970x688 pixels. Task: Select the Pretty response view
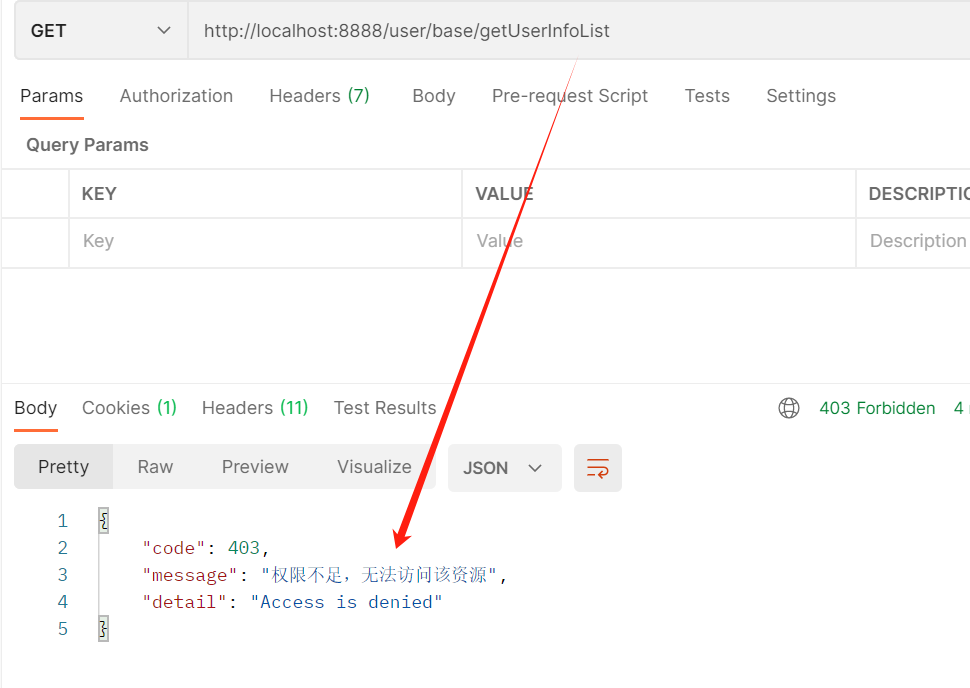point(63,467)
